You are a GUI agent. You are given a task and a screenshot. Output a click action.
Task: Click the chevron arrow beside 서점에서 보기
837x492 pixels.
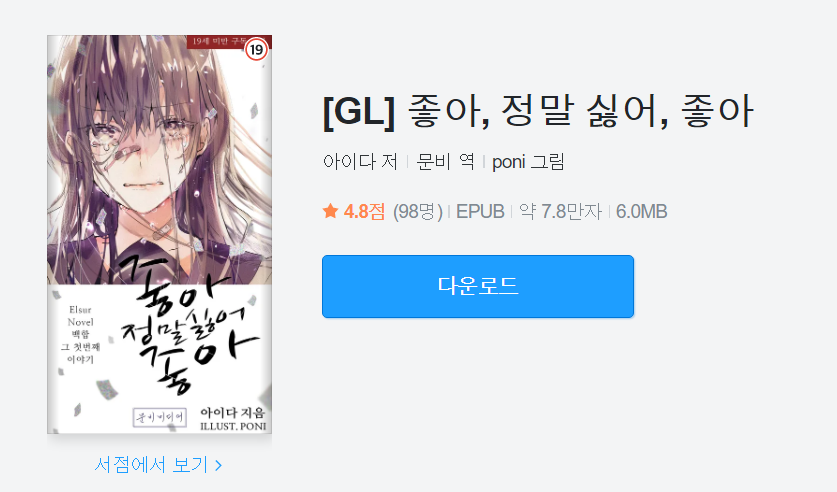[218, 465]
